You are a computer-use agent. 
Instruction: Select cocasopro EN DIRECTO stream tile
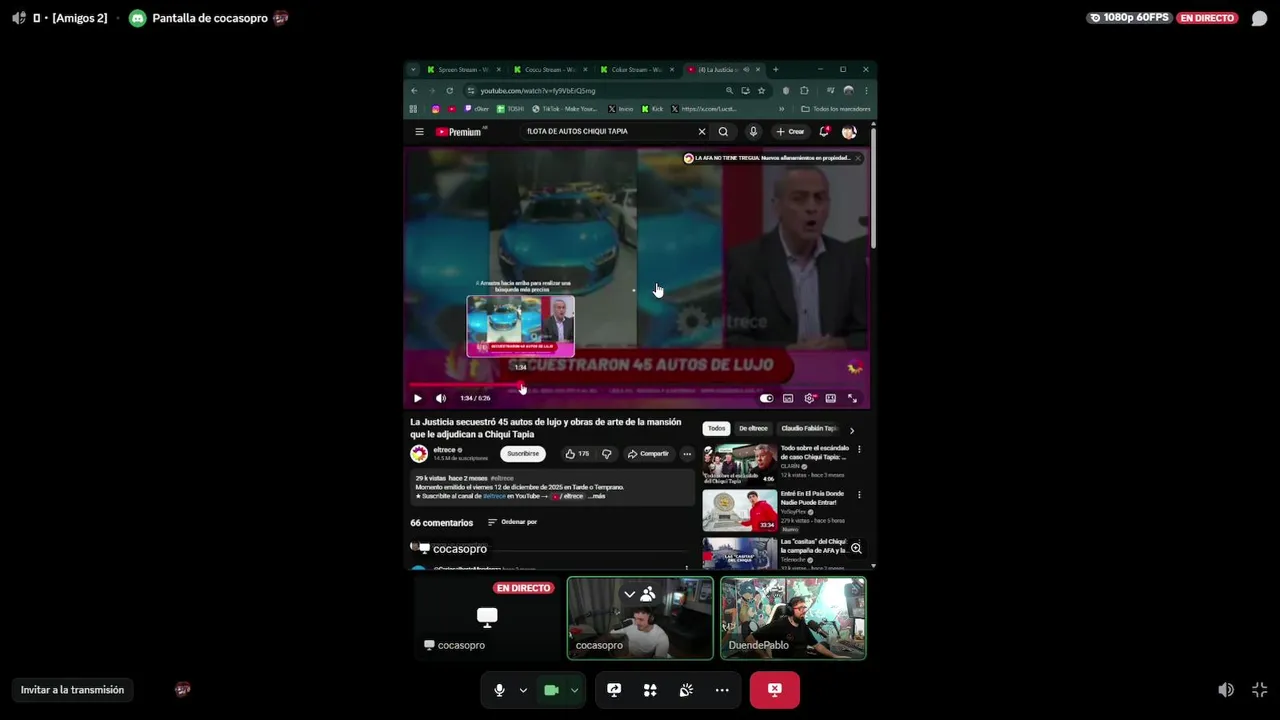click(487, 618)
